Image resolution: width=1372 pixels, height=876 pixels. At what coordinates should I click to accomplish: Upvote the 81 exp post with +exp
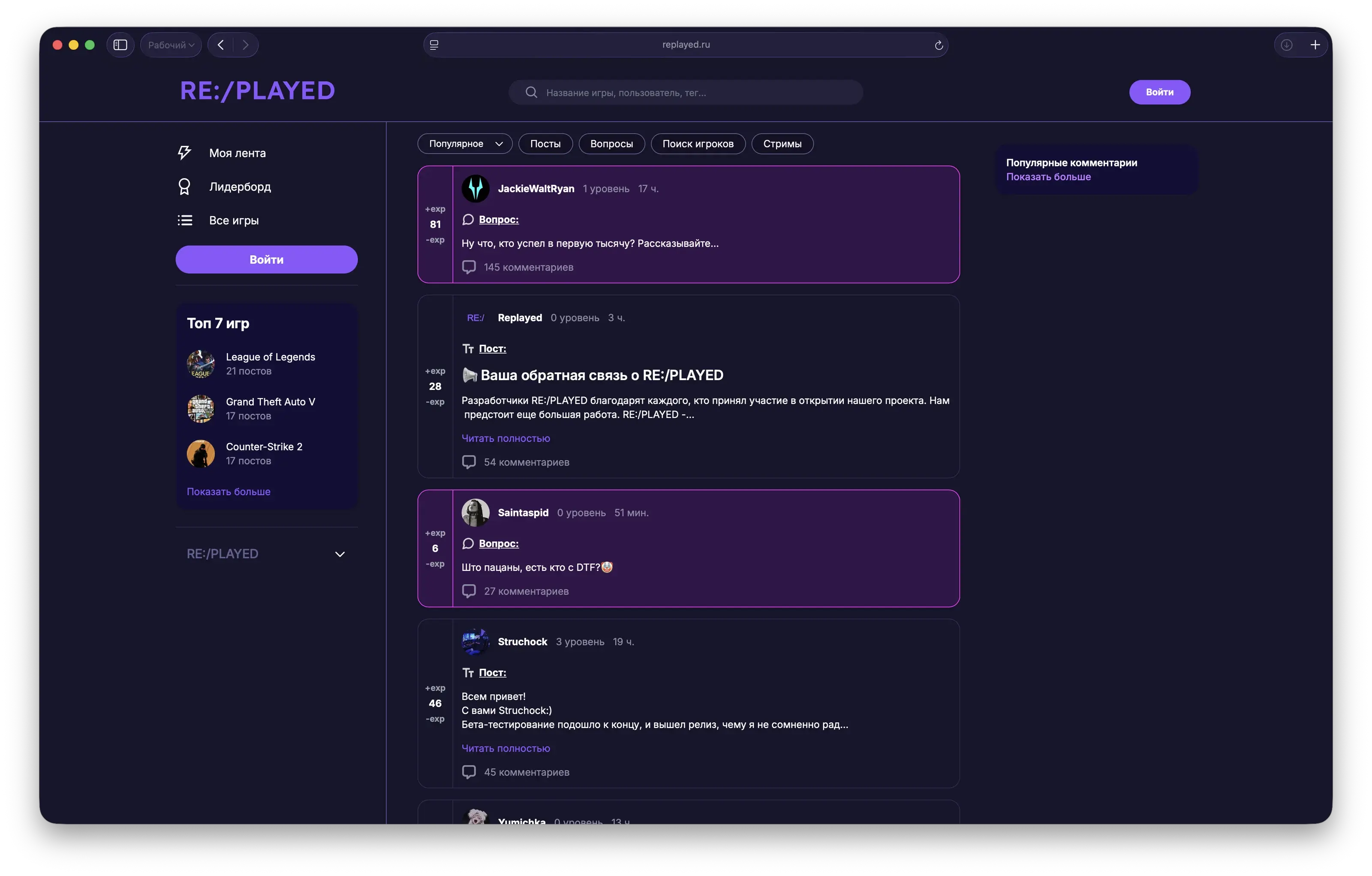435,209
